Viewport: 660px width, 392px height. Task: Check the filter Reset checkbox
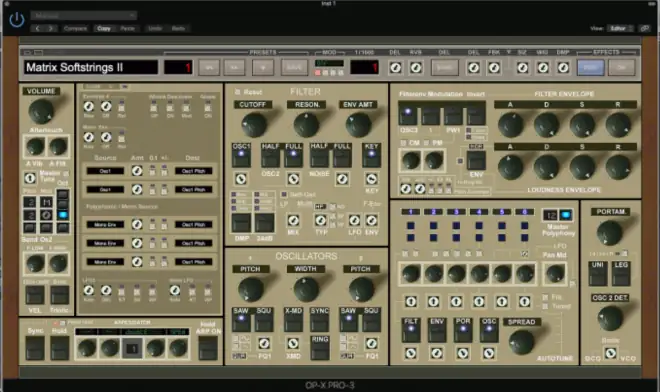click(x=237, y=92)
